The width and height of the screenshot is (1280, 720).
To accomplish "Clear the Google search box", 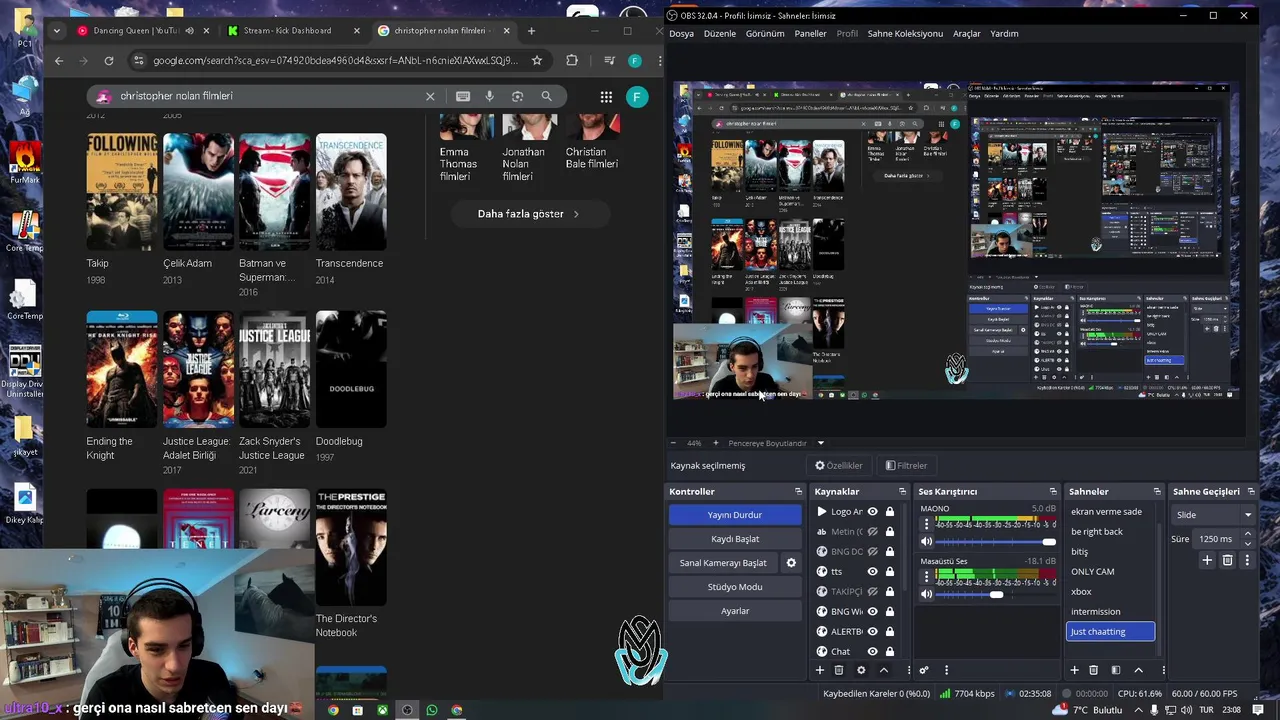I will 430,96.
